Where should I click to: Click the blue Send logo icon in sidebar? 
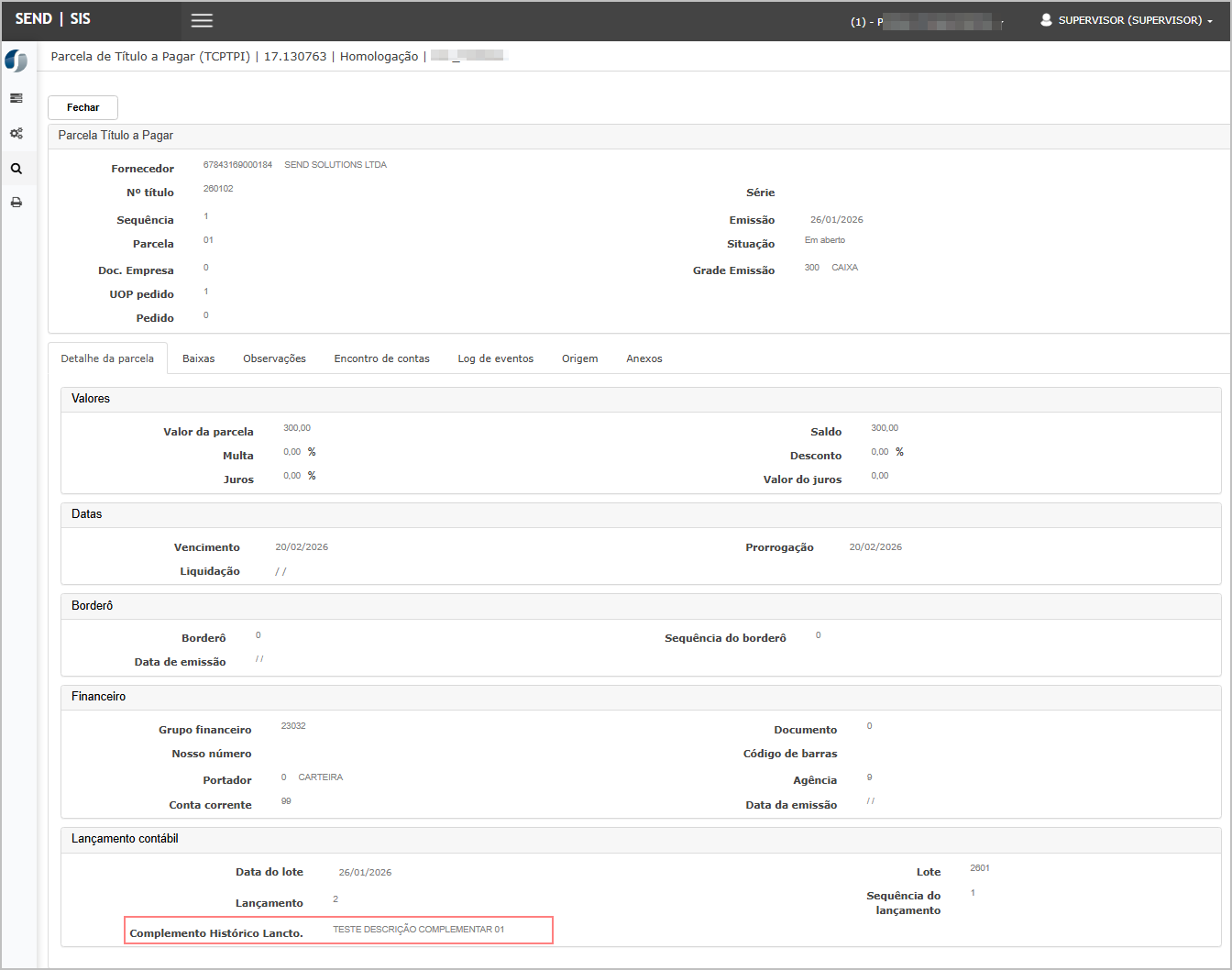(x=16, y=61)
